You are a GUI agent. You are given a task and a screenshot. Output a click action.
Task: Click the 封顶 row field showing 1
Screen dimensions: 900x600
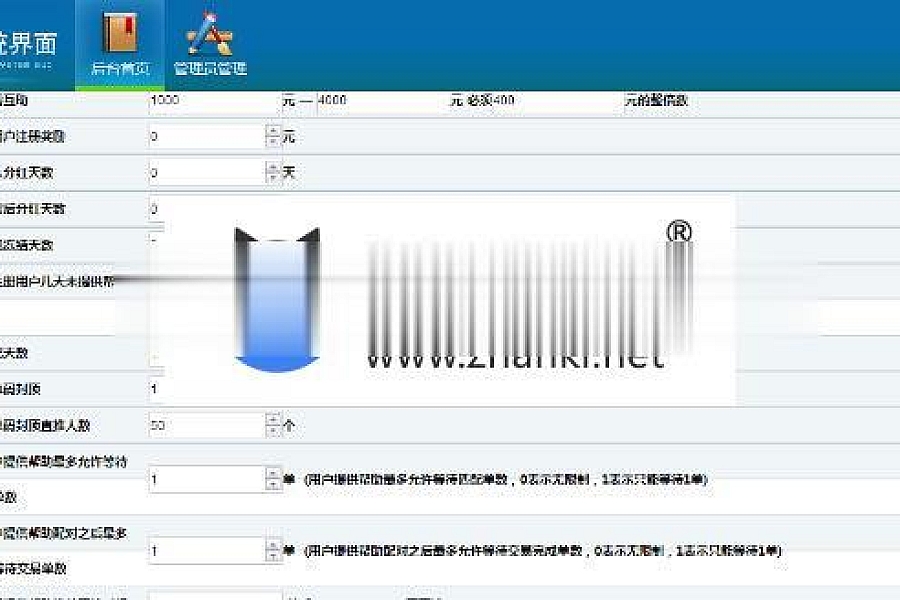[x=156, y=389]
